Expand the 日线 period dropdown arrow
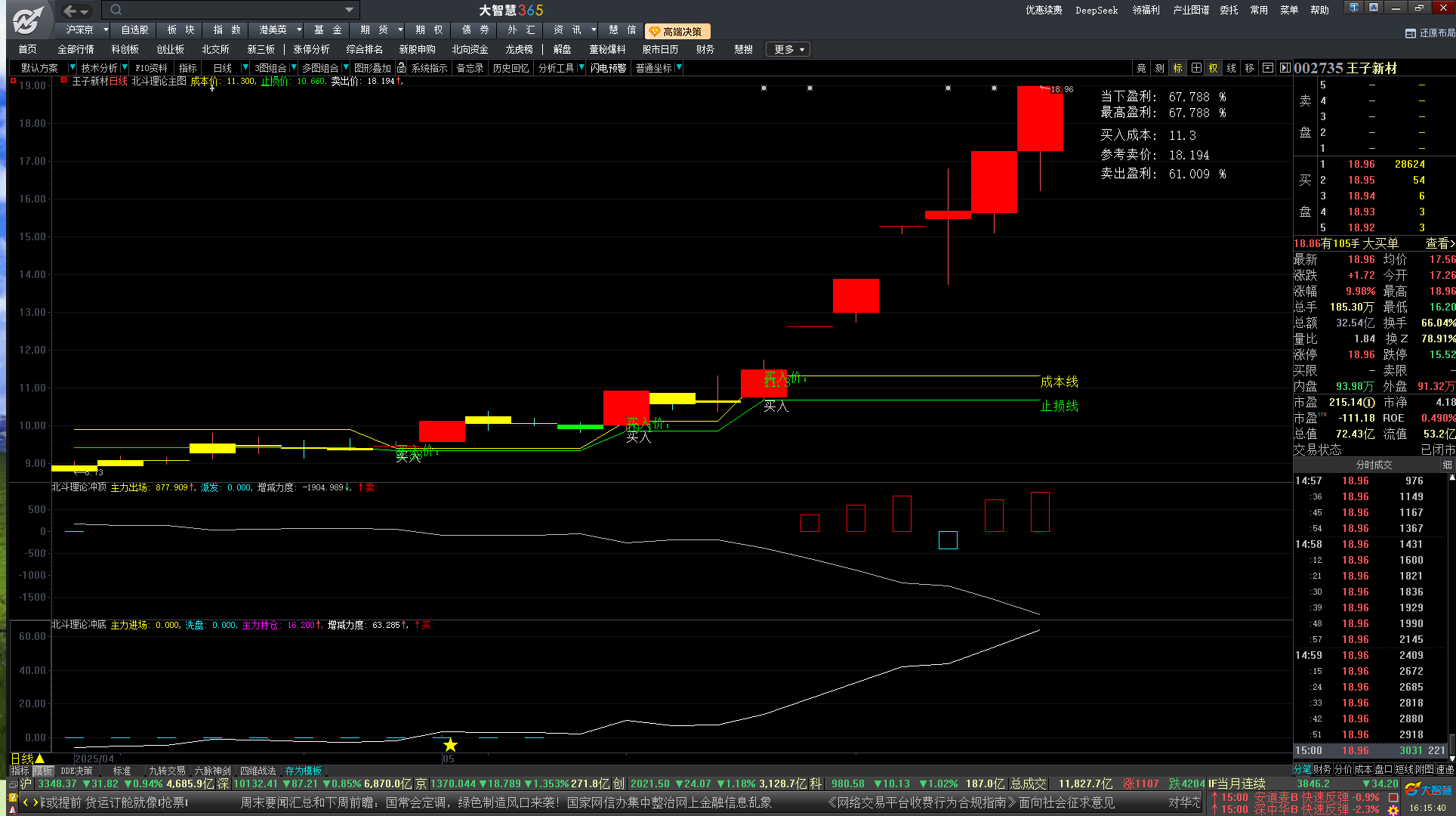The image size is (1456, 816). [x=245, y=68]
